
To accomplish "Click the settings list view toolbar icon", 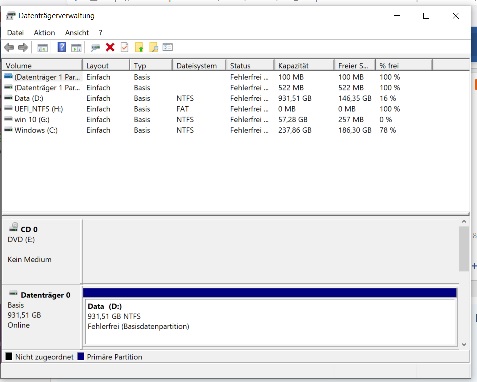I will pos(168,47).
